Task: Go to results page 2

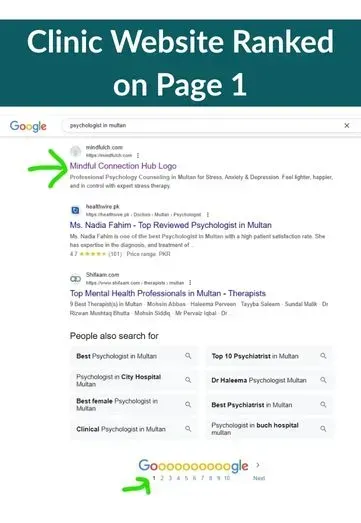Action: click(x=162, y=478)
